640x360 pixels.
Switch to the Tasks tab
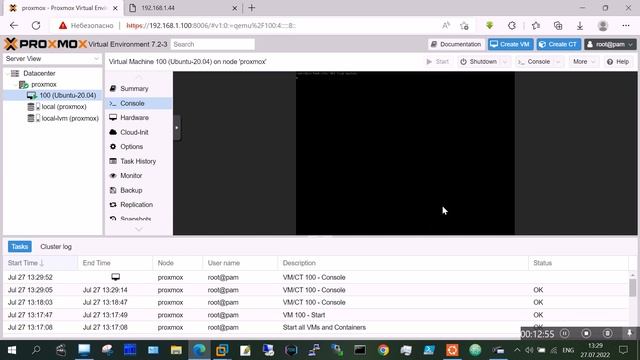pos(20,247)
